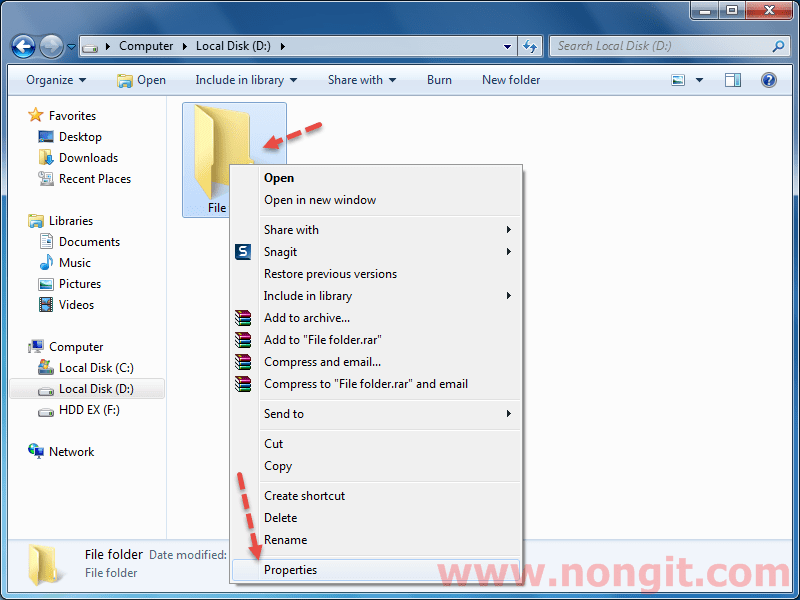Expand the arrow after Local Disk (D:) breadcrumb
800x600 pixels.
pyautogui.click(x=283, y=46)
